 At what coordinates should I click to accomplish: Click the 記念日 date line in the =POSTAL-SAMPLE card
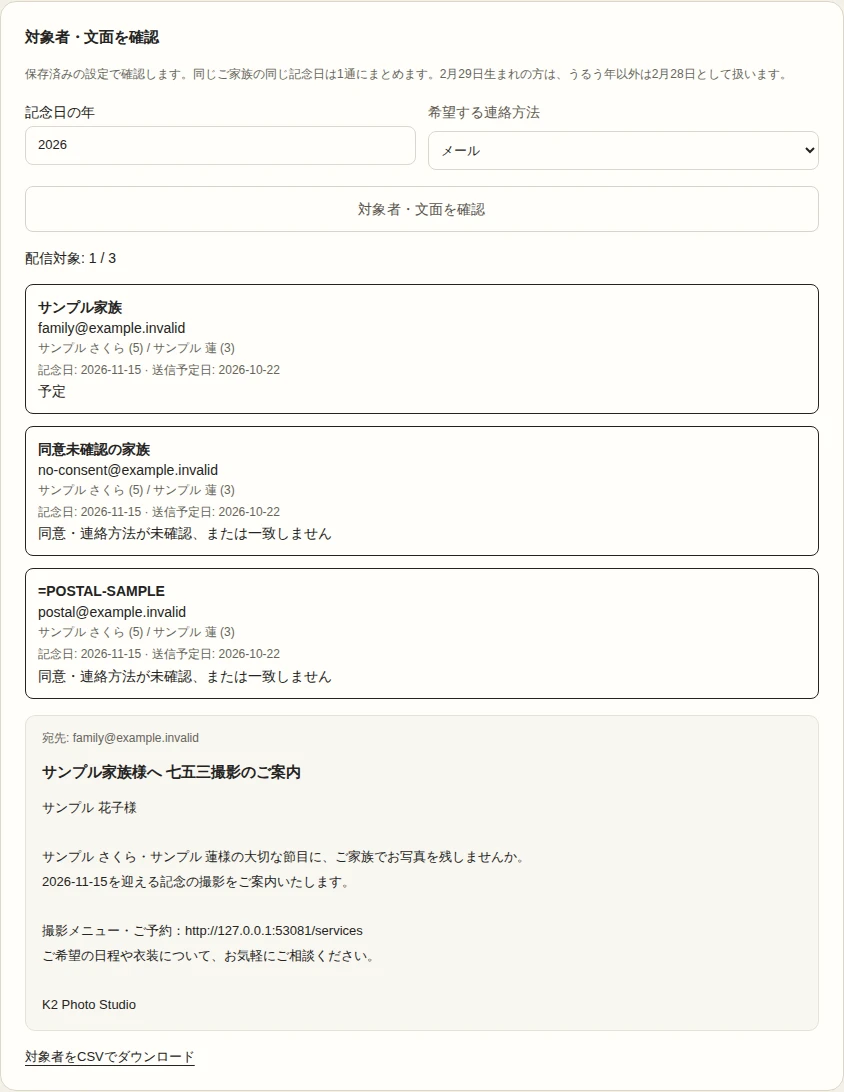coord(159,654)
